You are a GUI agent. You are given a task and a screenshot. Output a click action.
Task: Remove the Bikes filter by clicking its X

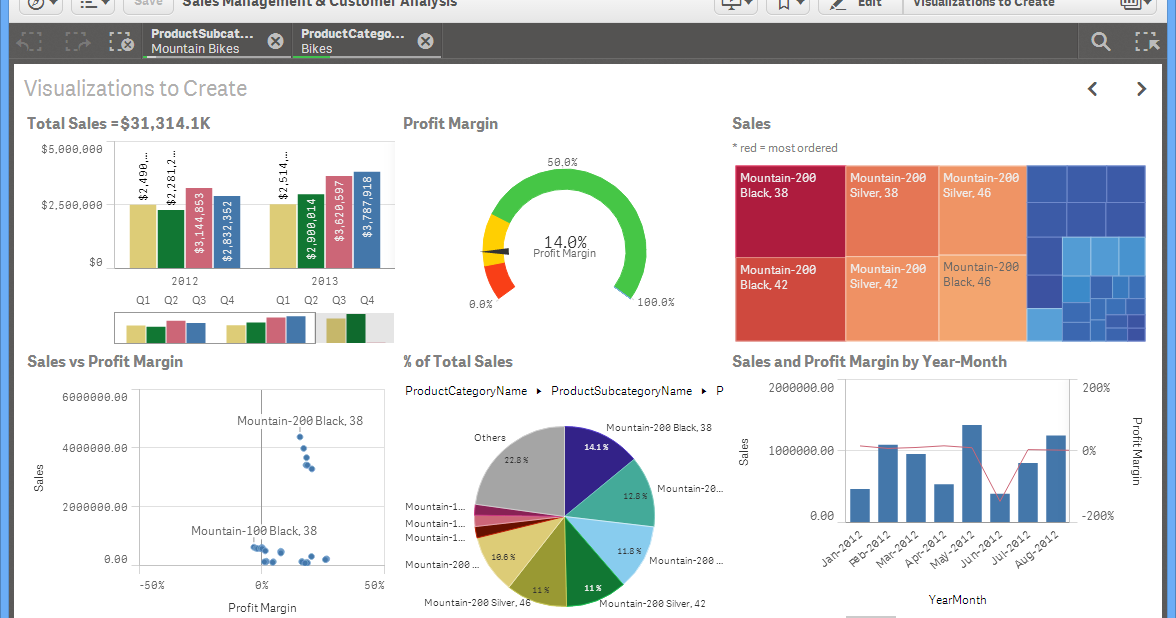pos(425,41)
